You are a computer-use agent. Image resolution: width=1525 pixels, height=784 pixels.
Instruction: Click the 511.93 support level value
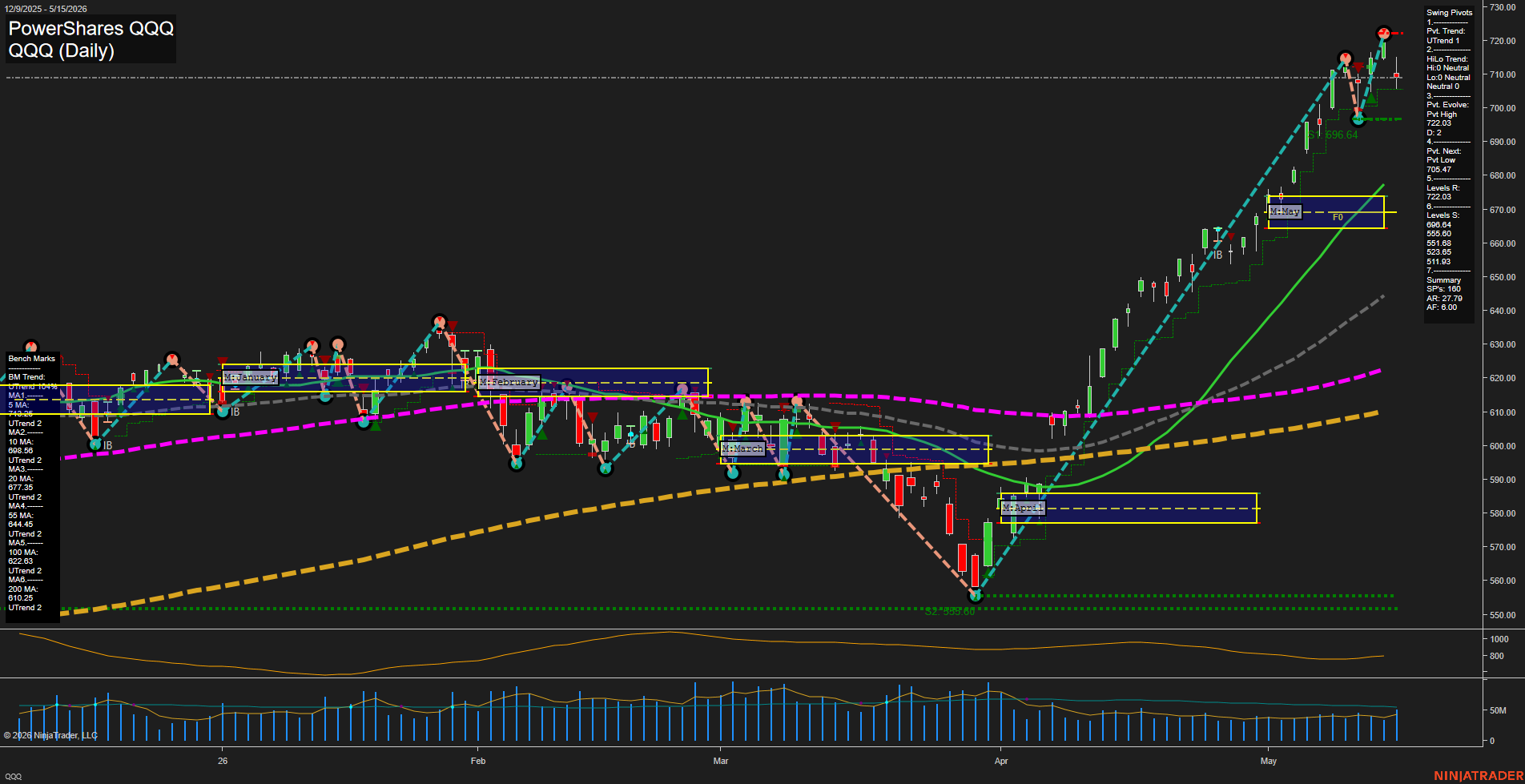pyautogui.click(x=1438, y=262)
